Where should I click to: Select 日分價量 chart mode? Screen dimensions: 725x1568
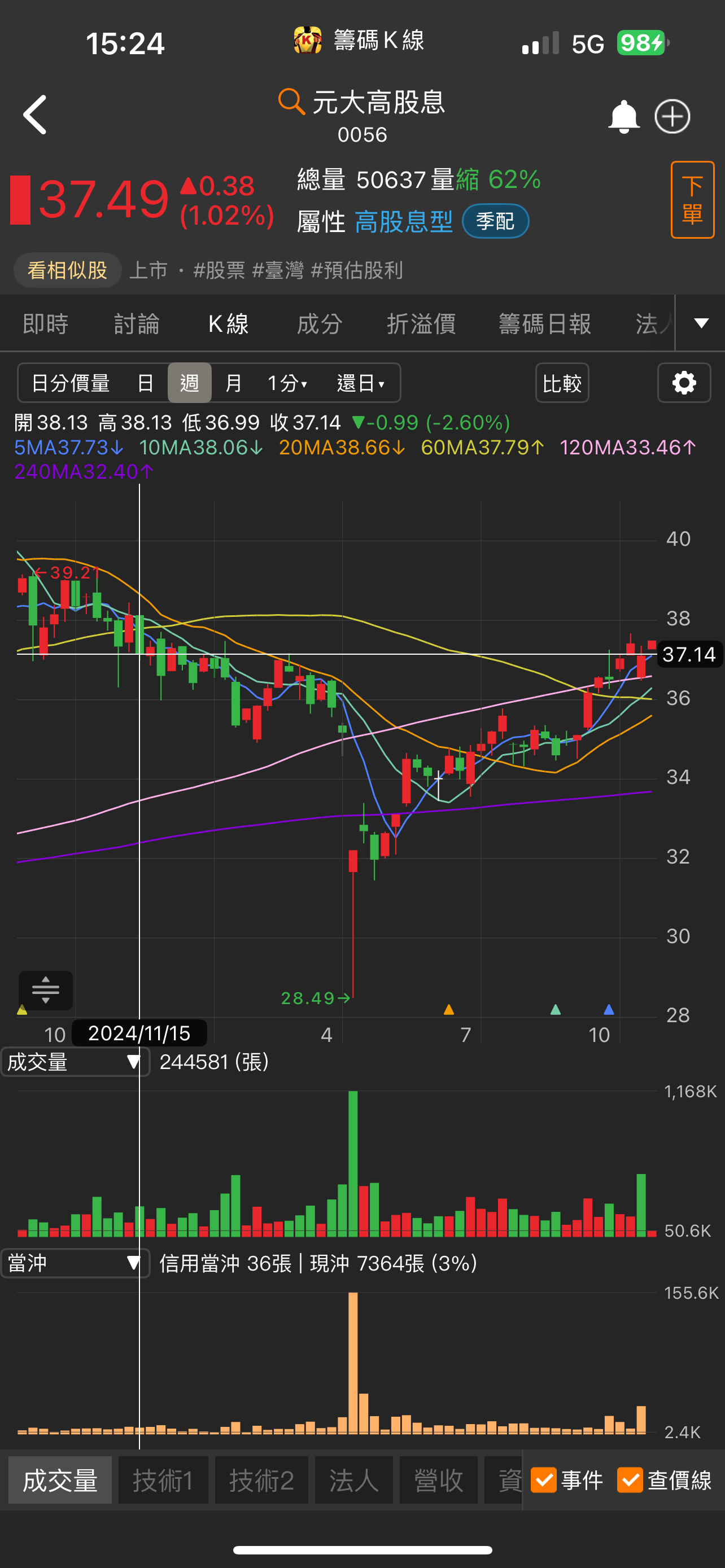(x=71, y=383)
